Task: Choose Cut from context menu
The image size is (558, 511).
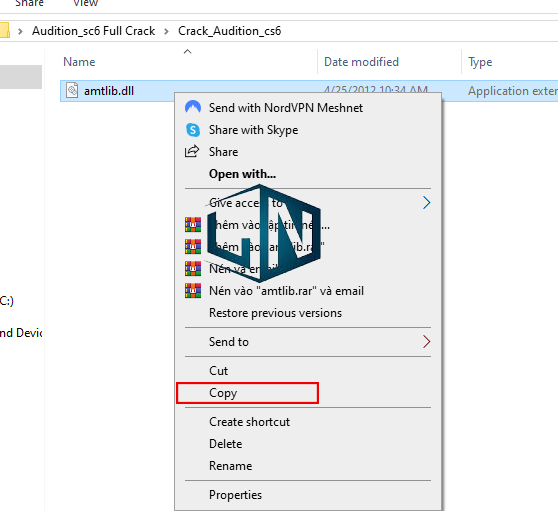Action: 308,371
